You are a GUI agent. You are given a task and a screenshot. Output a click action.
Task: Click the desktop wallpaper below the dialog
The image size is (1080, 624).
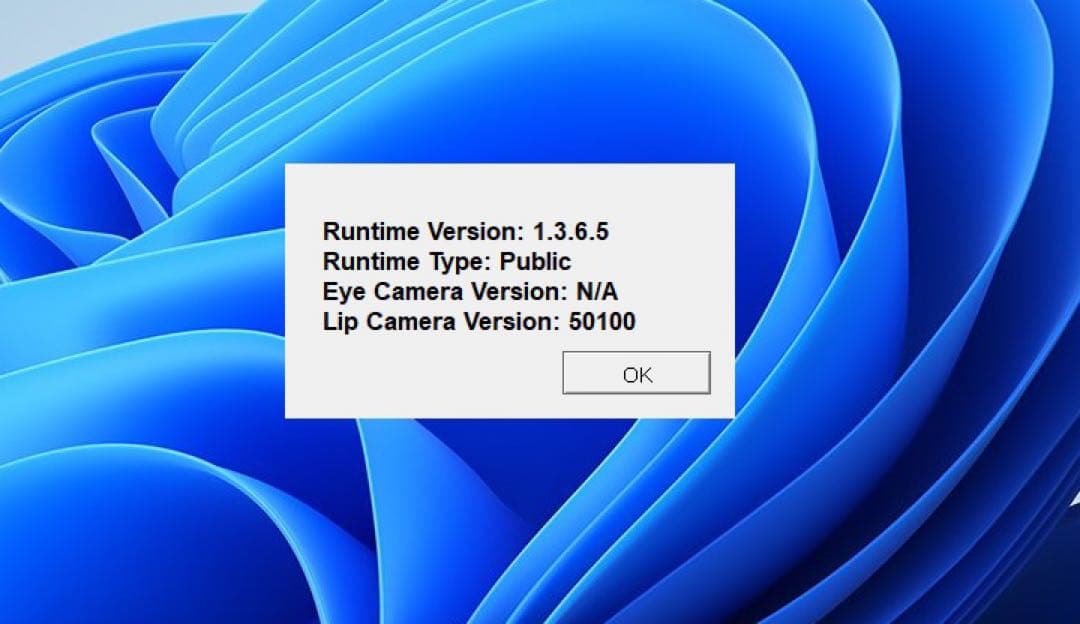click(x=510, y=520)
